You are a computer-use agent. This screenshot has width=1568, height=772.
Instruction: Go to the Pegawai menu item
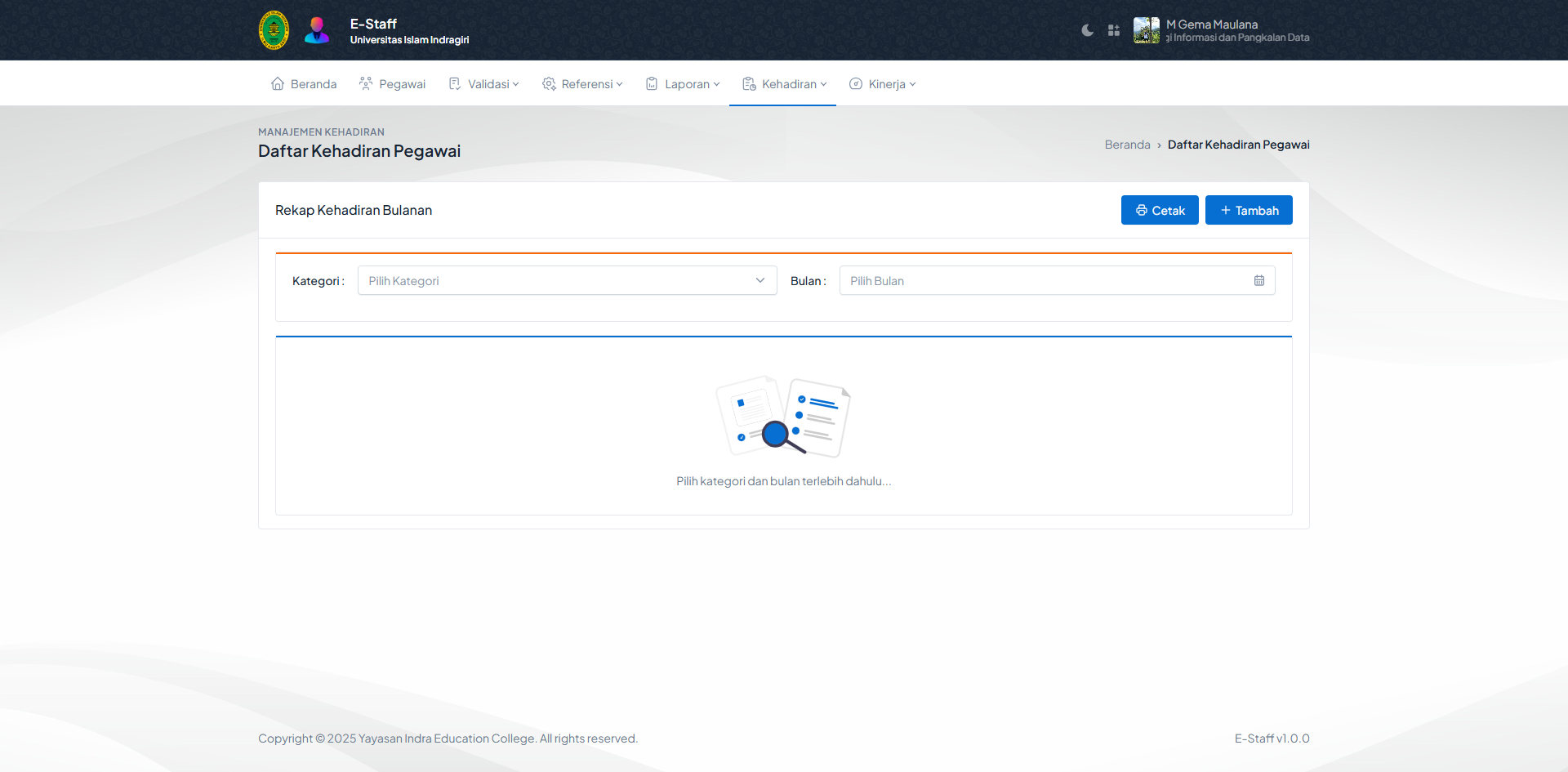point(402,84)
